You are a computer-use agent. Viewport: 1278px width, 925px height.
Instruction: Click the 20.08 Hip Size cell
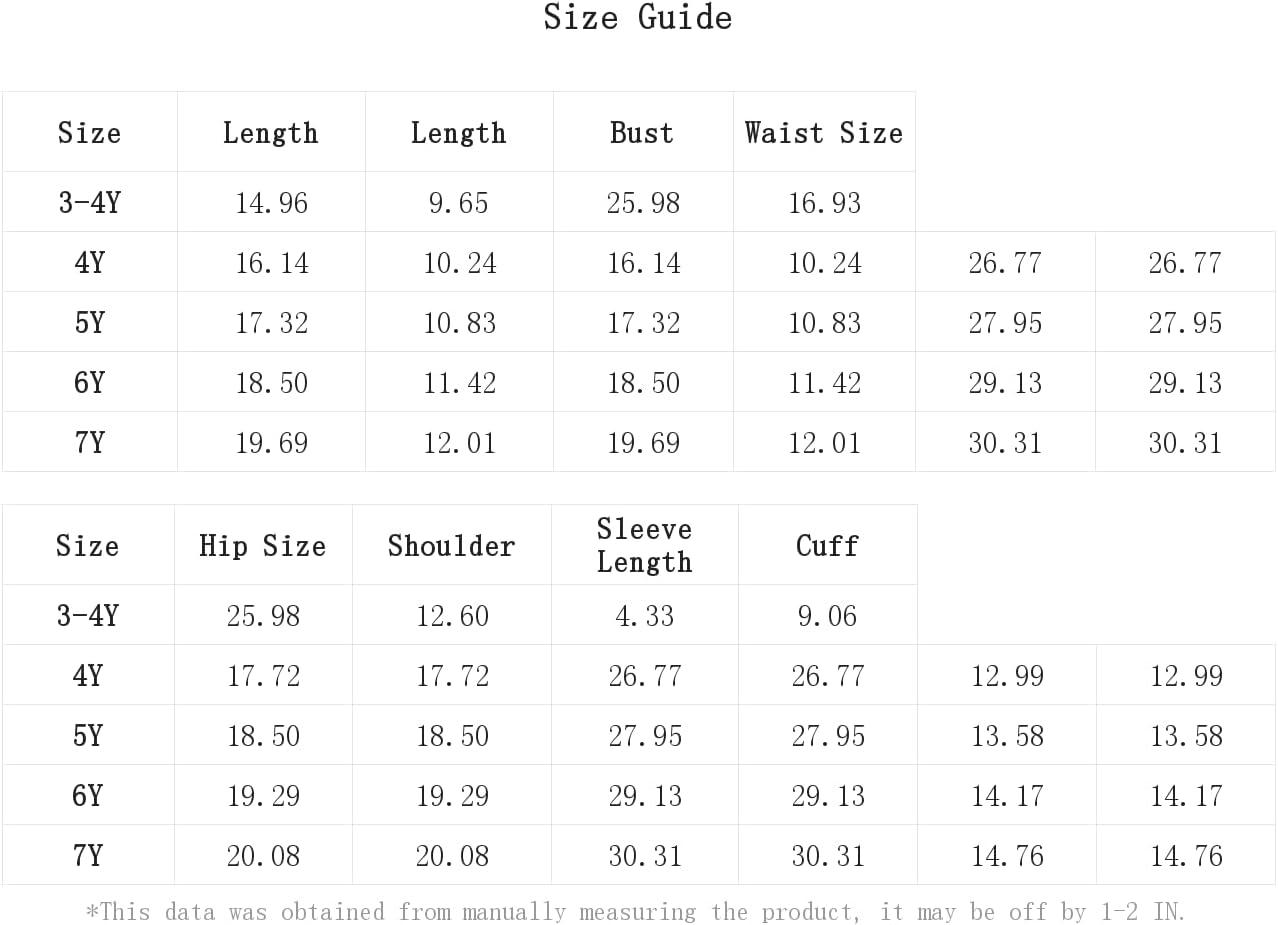(263, 856)
